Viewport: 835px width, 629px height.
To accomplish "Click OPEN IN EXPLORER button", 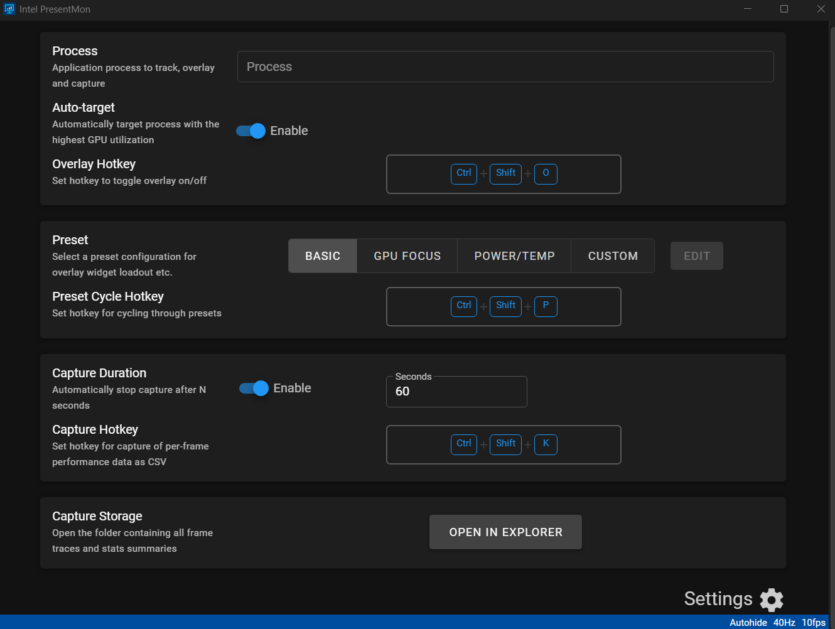I will (x=505, y=532).
